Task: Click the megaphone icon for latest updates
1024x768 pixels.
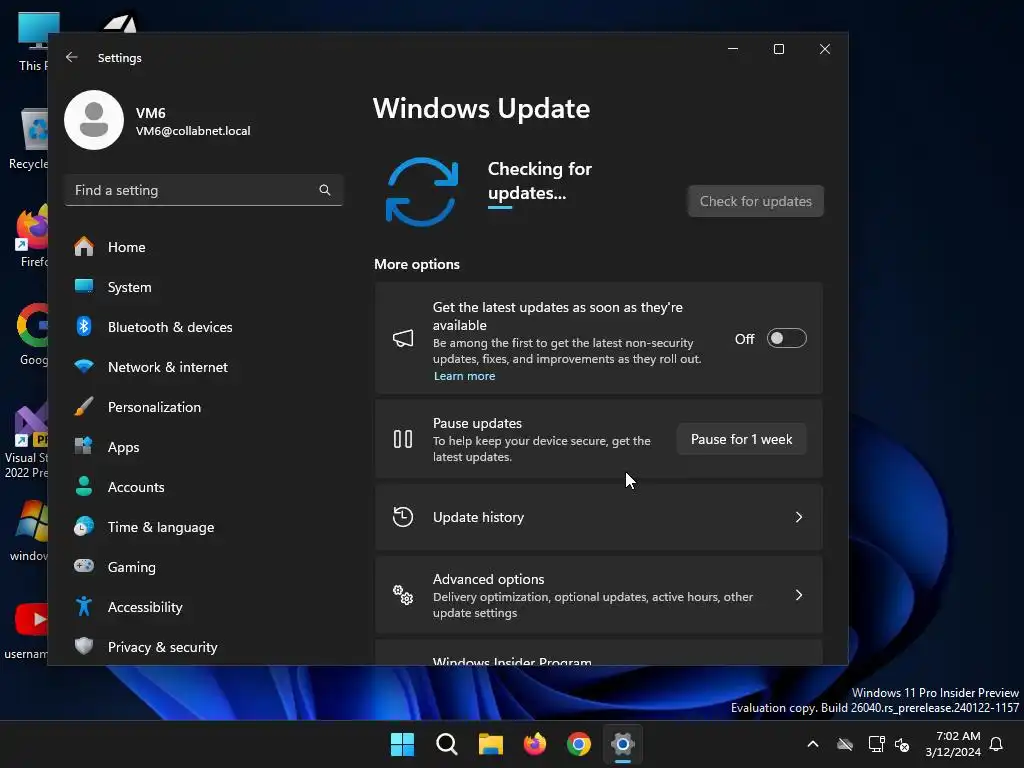Action: (403, 338)
